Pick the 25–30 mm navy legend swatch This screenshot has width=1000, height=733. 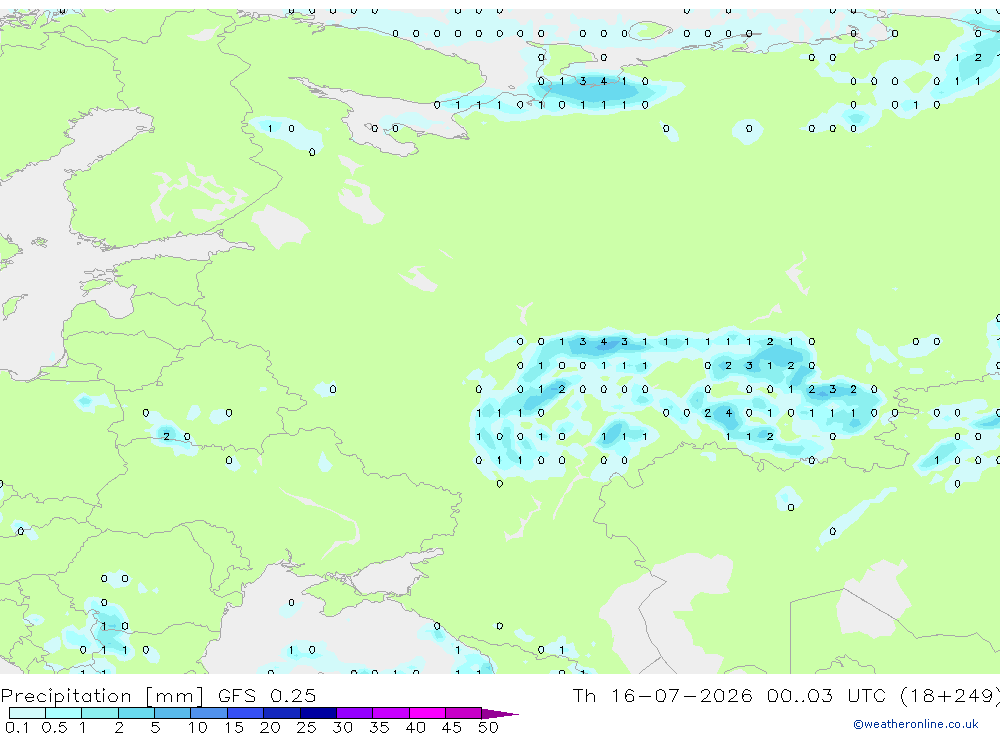tap(318, 713)
